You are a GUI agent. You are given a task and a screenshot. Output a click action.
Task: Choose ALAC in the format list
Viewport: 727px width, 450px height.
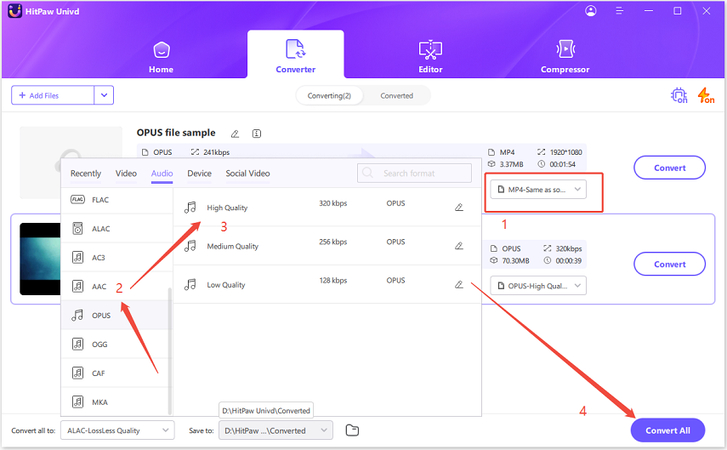[x=116, y=228]
